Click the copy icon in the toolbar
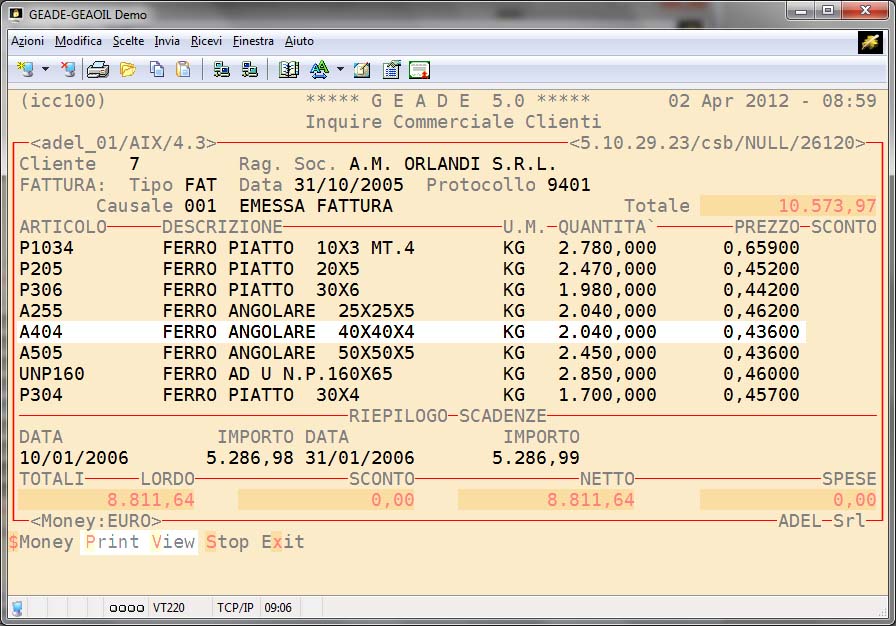 (x=157, y=70)
